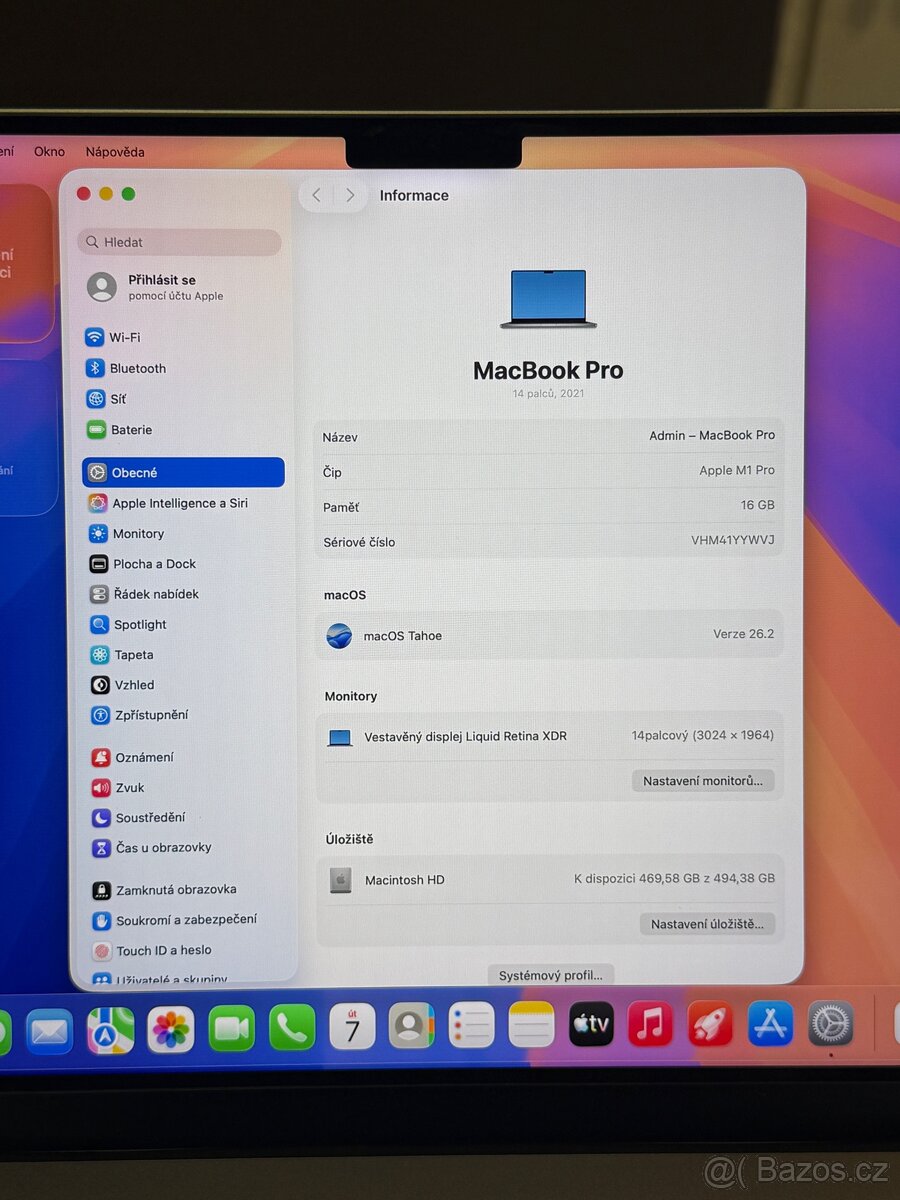Launch Maps from the Dock
The image size is (900, 1200).
click(110, 1030)
